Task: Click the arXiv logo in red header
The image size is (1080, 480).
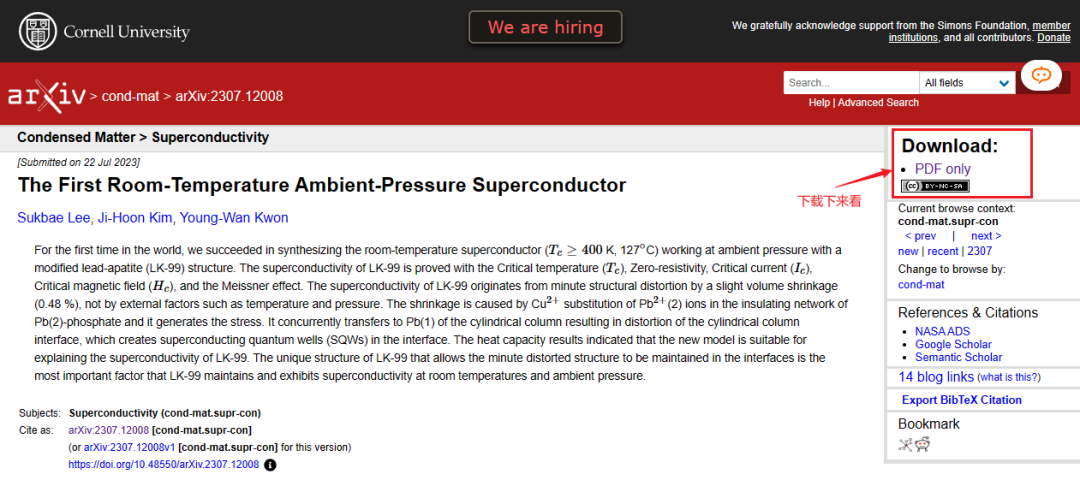Action: 44,96
